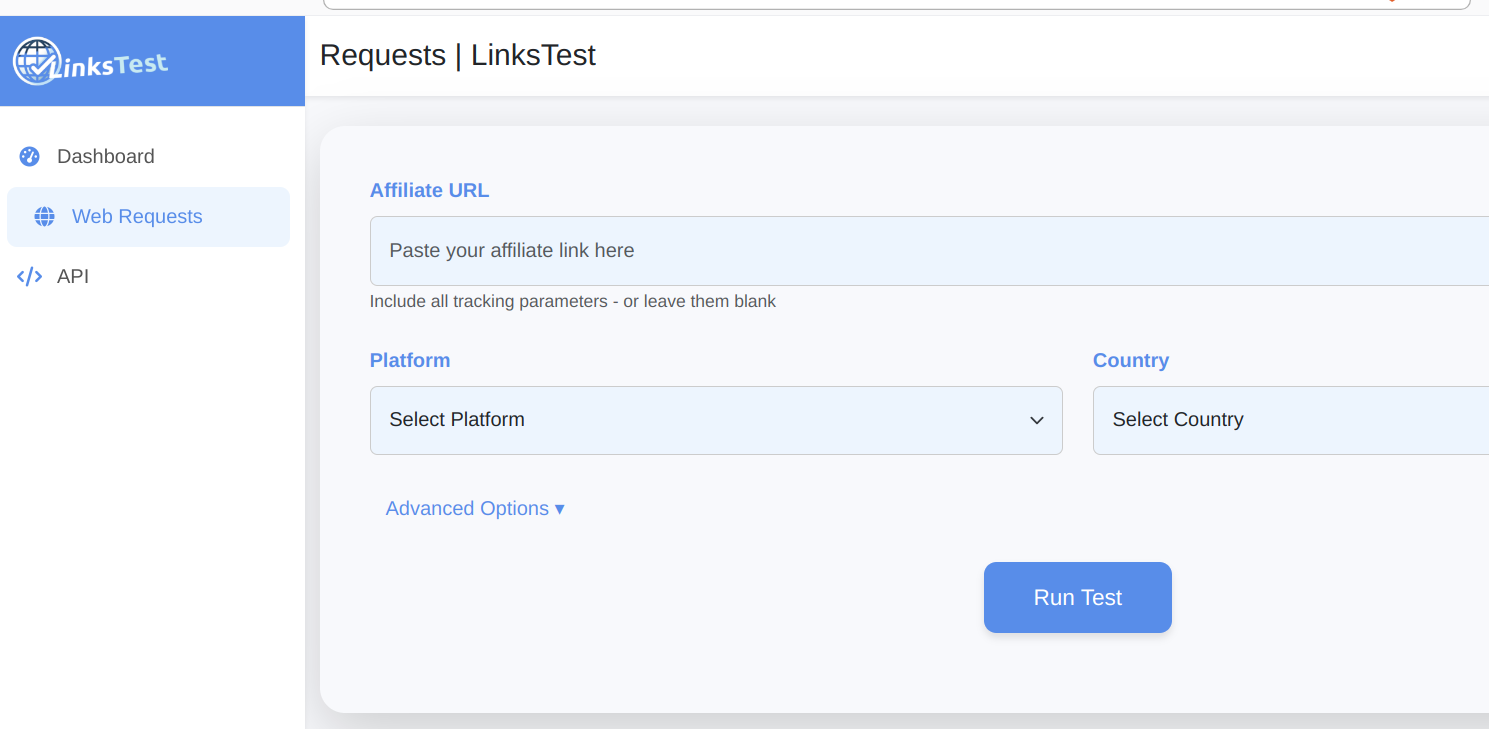This screenshot has height=729, width=1489.
Task: Click the Country label
Action: click(1131, 360)
